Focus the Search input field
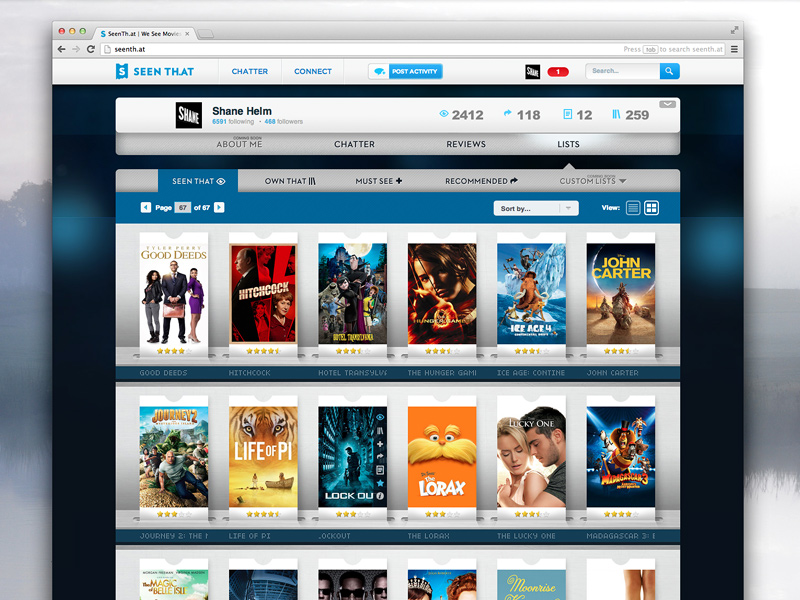800x600 pixels. tap(622, 71)
